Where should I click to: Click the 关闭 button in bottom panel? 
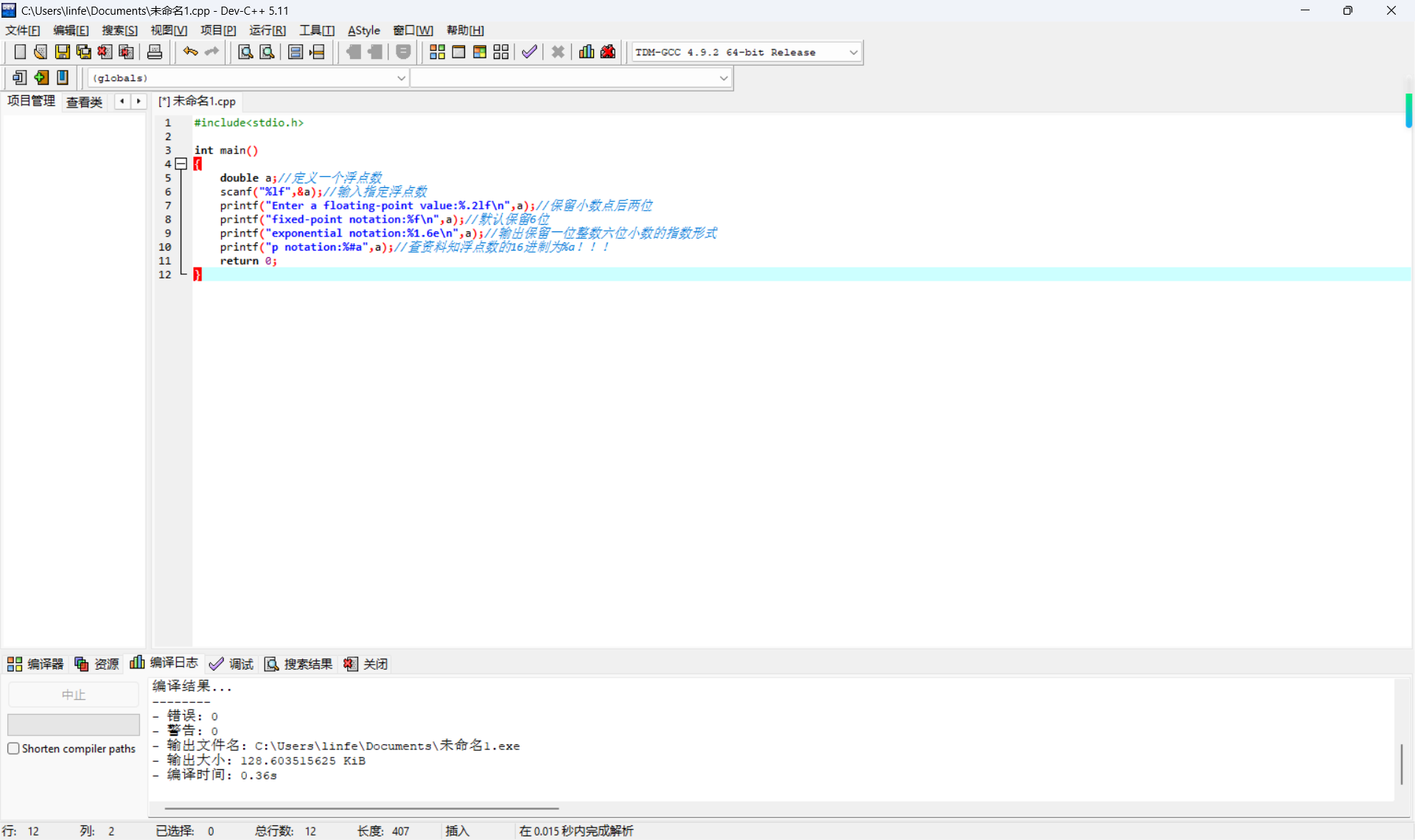[366, 664]
